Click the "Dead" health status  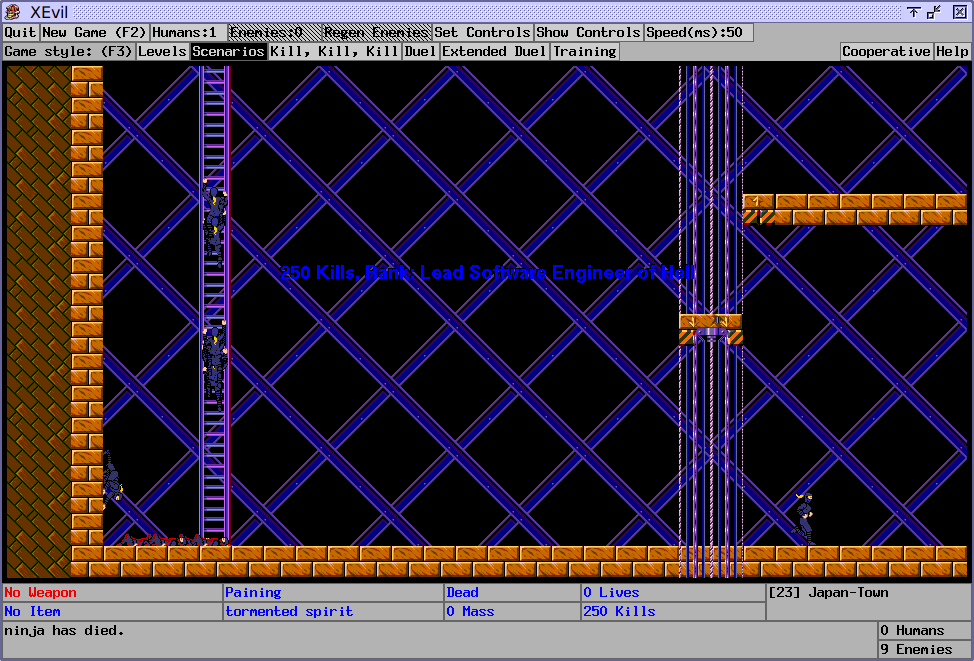[463, 593]
